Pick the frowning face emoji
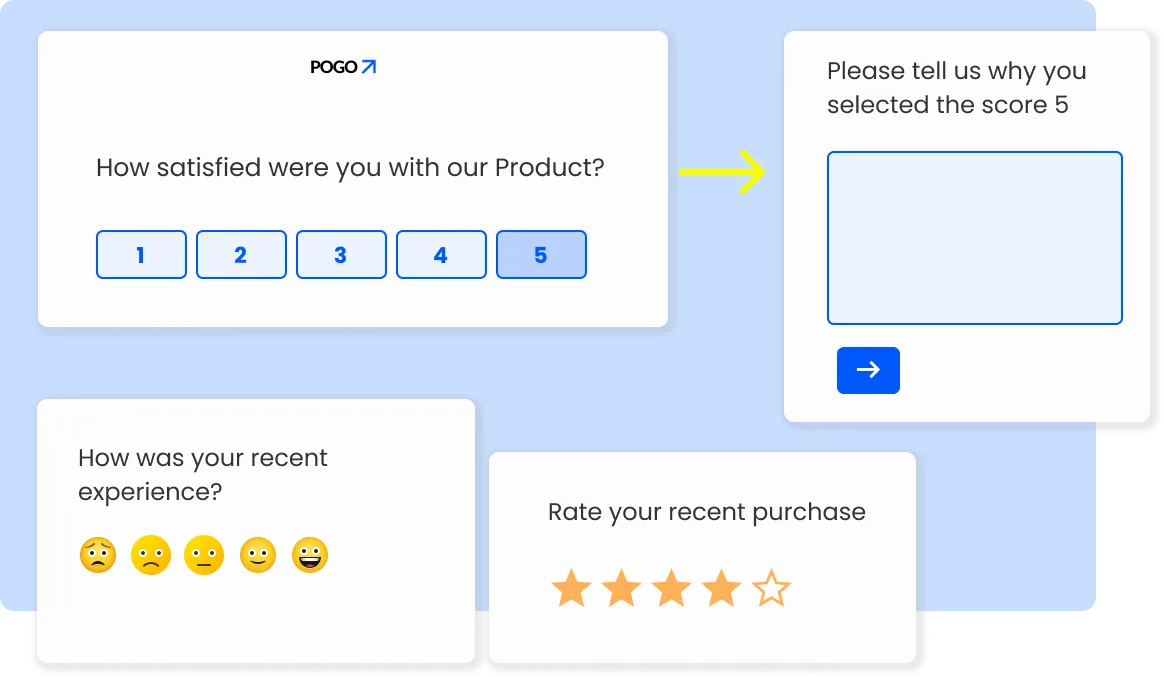 click(x=151, y=555)
